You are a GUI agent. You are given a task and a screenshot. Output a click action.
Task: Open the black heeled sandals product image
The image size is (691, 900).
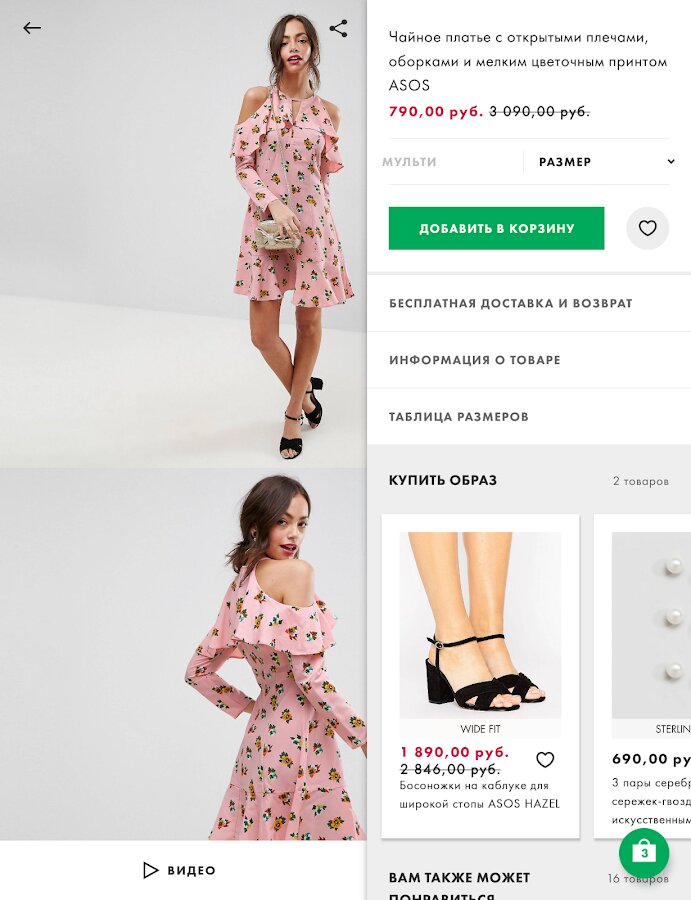pos(480,625)
